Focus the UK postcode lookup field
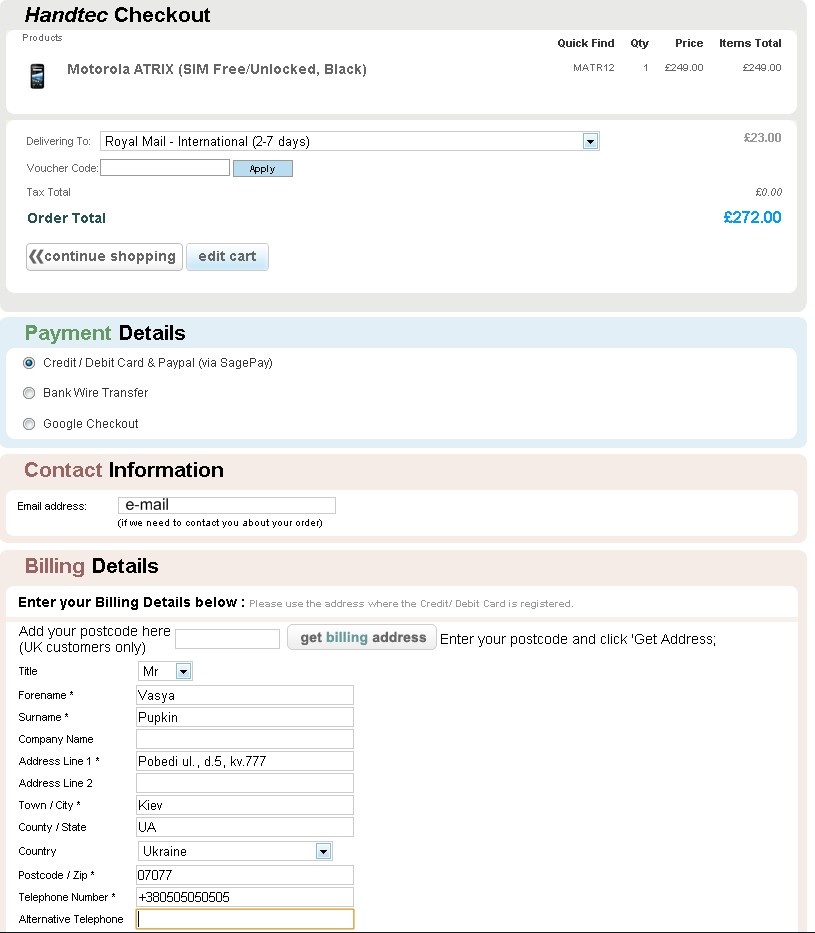 pos(227,639)
